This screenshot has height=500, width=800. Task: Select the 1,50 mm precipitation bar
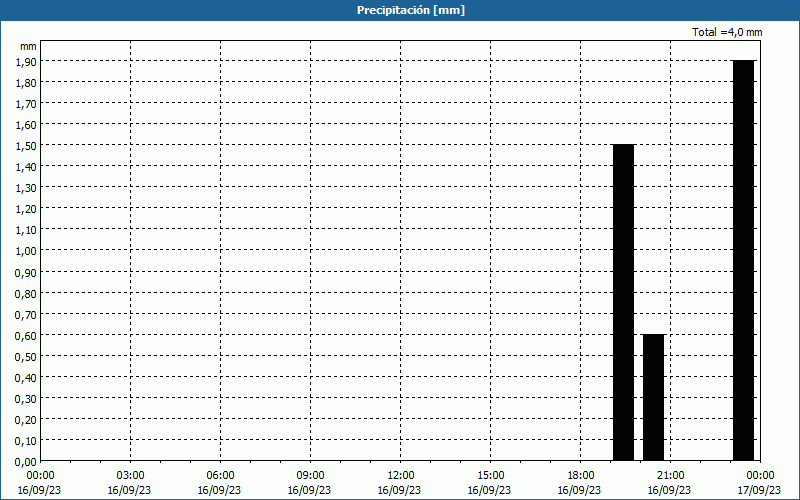click(x=623, y=303)
